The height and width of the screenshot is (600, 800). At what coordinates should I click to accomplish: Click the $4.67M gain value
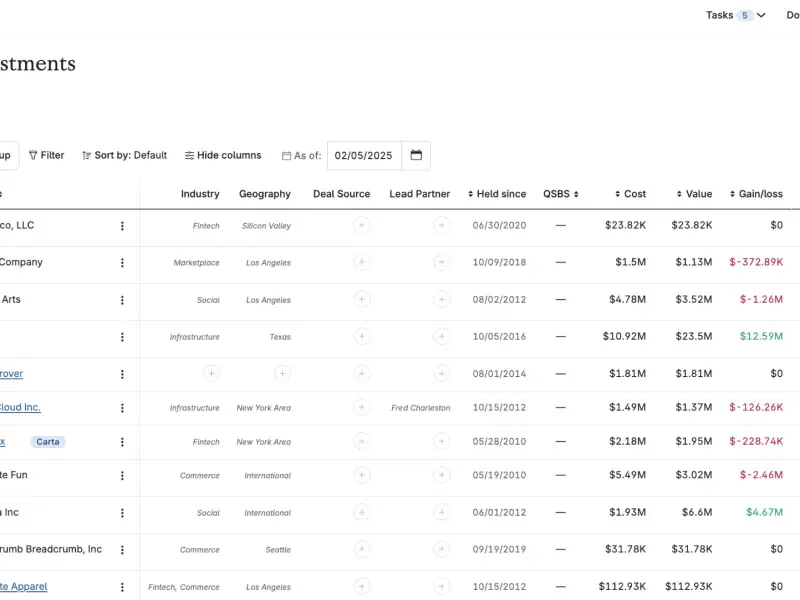pos(764,512)
